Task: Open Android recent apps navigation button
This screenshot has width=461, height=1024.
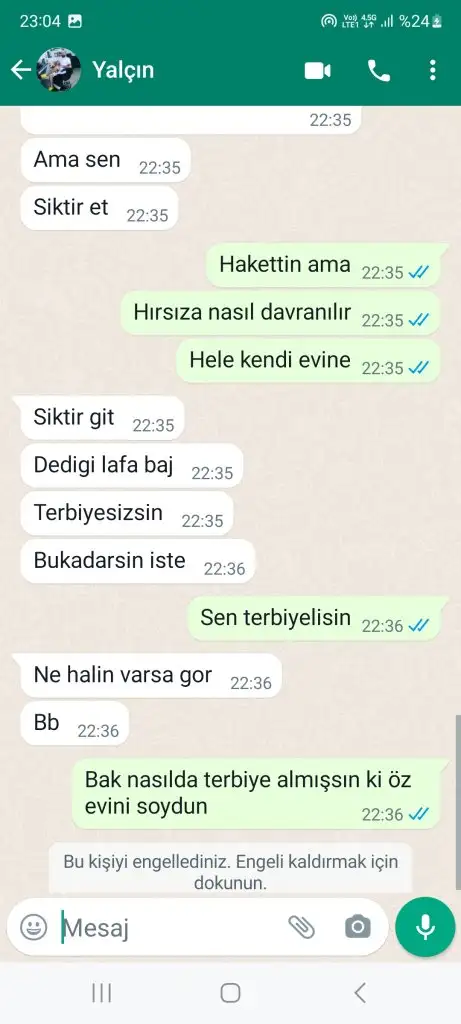Action: (x=101, y=993)
